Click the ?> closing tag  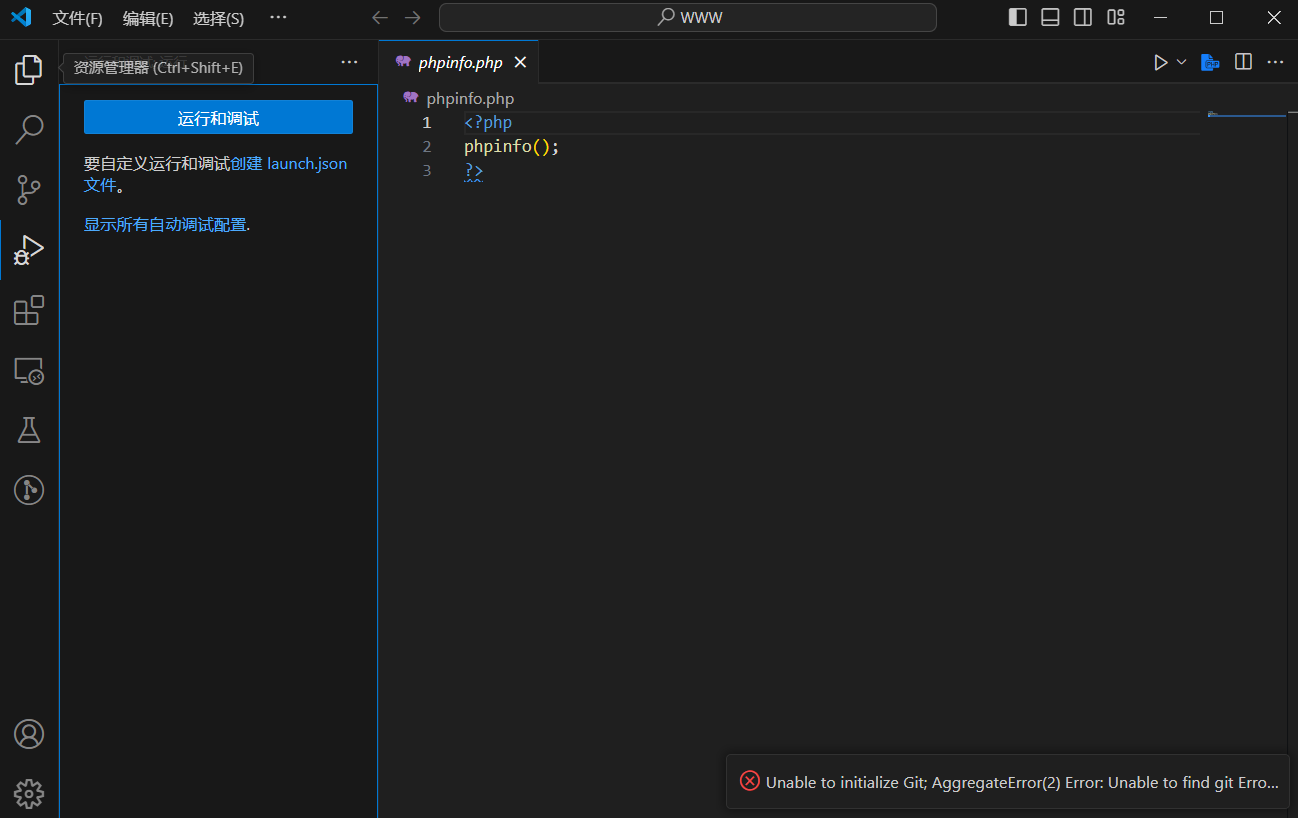(474, 171)
